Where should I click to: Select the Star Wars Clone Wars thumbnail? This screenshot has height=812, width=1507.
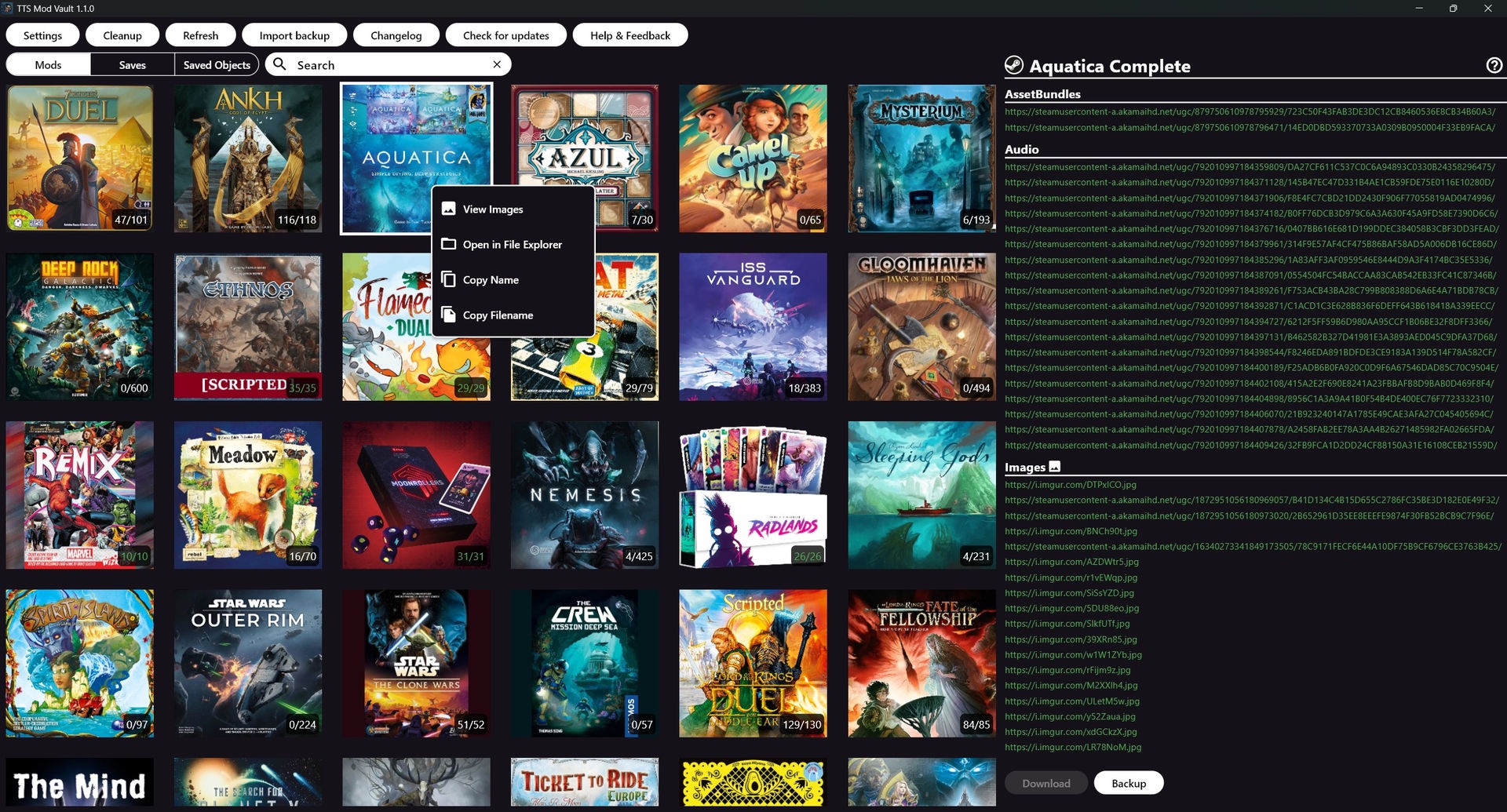[416, 664]
